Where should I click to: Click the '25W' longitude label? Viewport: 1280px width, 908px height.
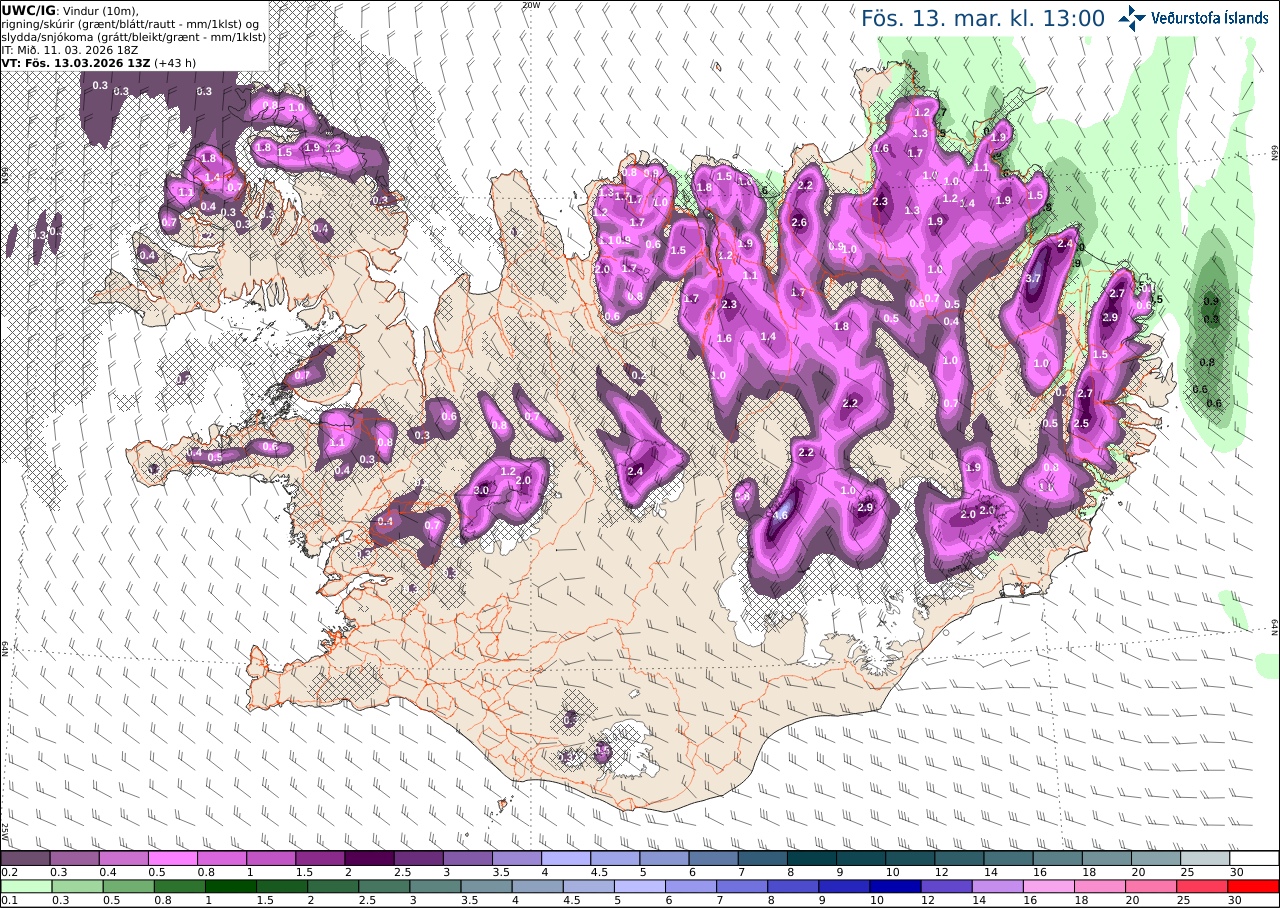tap(5, 832)
